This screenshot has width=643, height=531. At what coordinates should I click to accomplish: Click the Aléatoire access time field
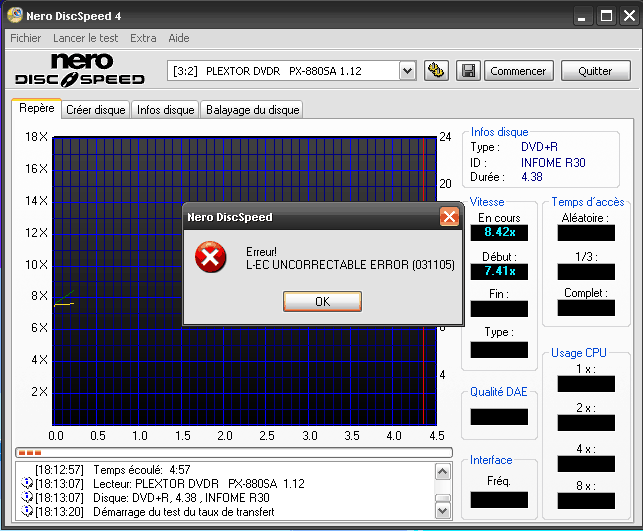point(586,233)
